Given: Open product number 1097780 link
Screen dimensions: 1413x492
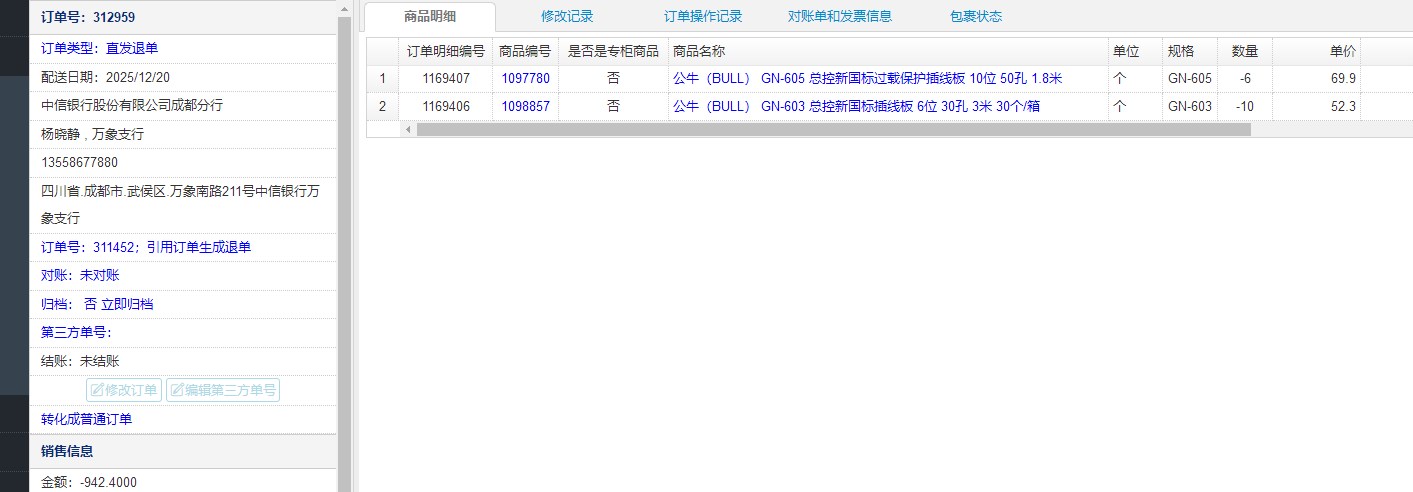Looking at the screenshot, I should click(x=525, y=78).
